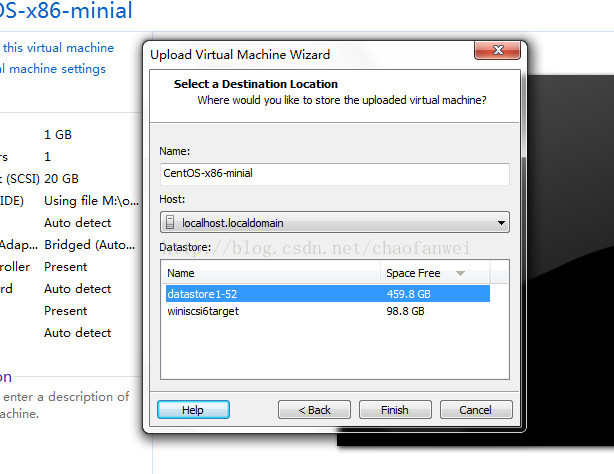The width and height of the screenshot is (614, 474).
Task: Select the 1 GB memory value
Action: 58,135
